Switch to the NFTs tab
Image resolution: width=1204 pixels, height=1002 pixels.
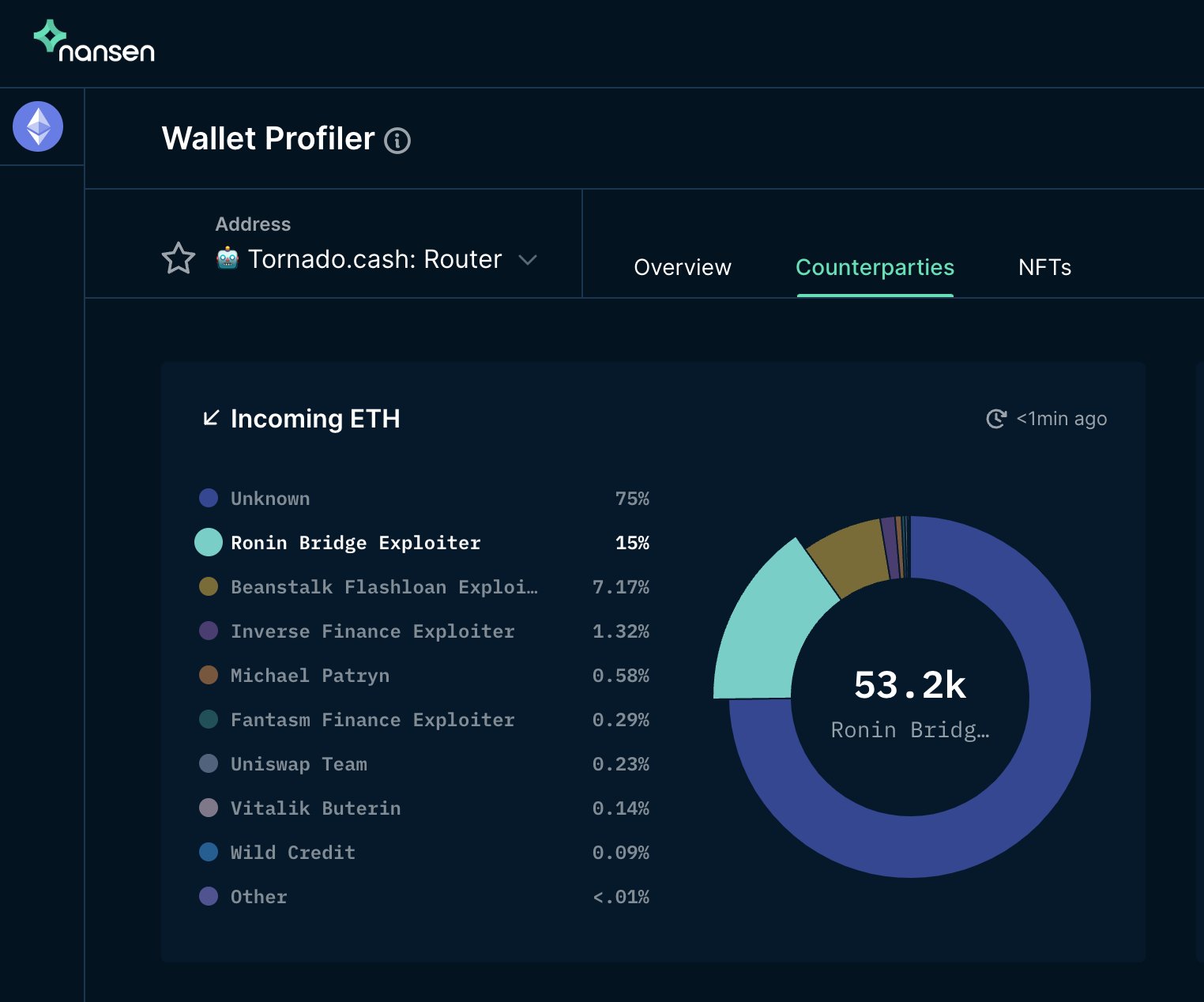(1044, 267)
